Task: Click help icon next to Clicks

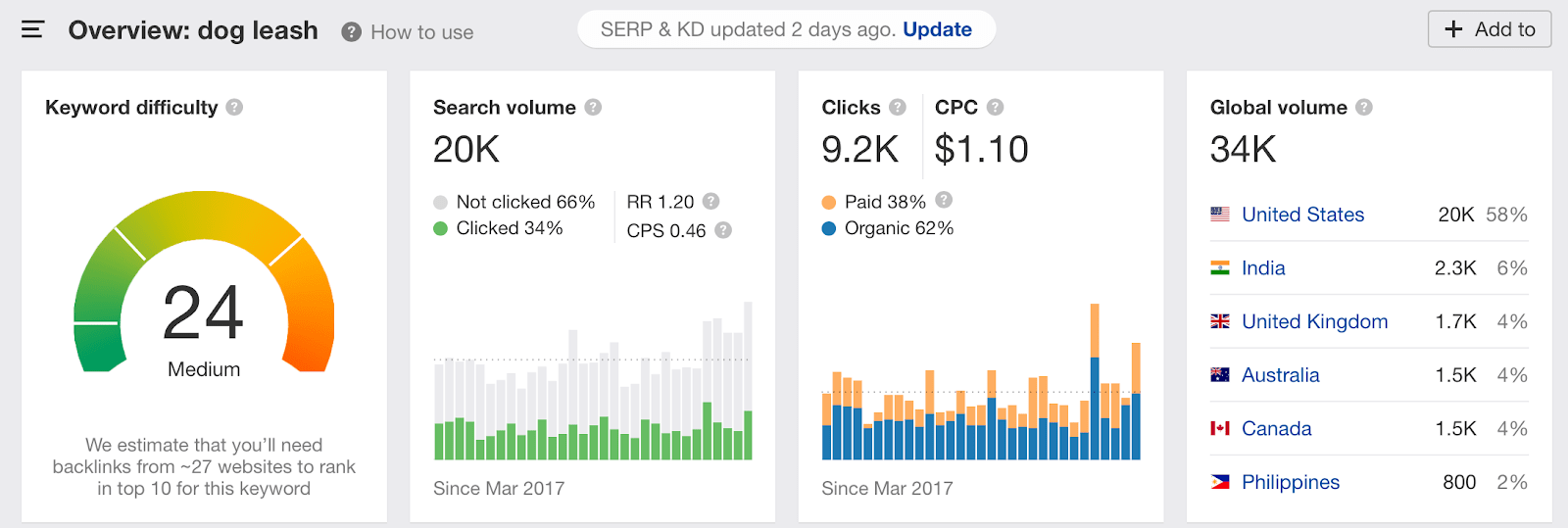Action: tap(897, 107)
